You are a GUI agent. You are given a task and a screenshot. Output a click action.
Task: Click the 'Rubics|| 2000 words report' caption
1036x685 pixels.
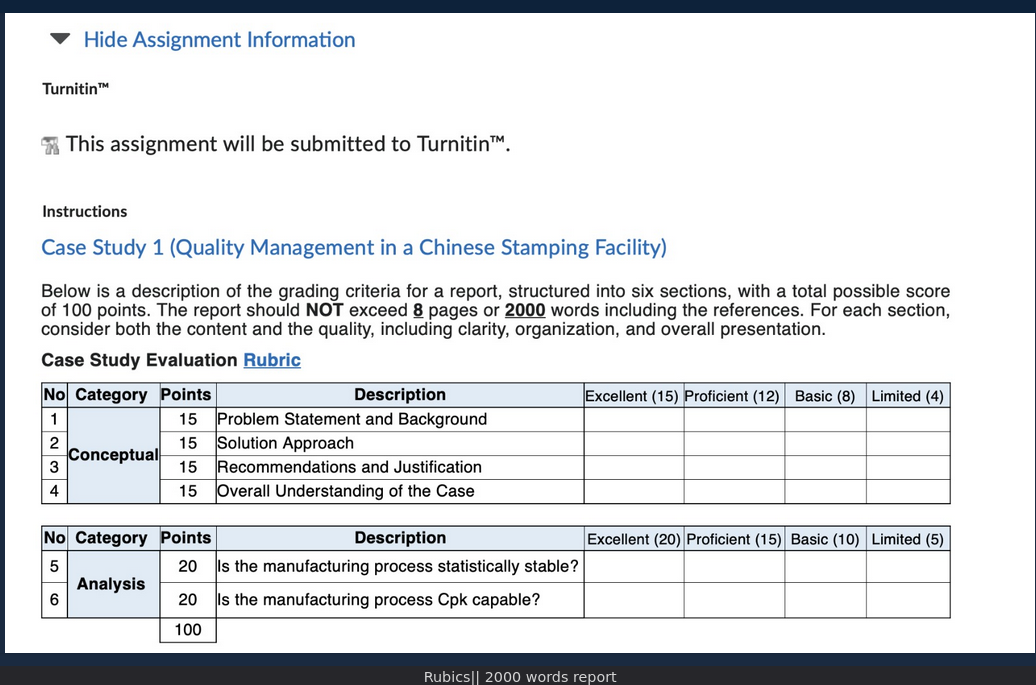(520, 677)
